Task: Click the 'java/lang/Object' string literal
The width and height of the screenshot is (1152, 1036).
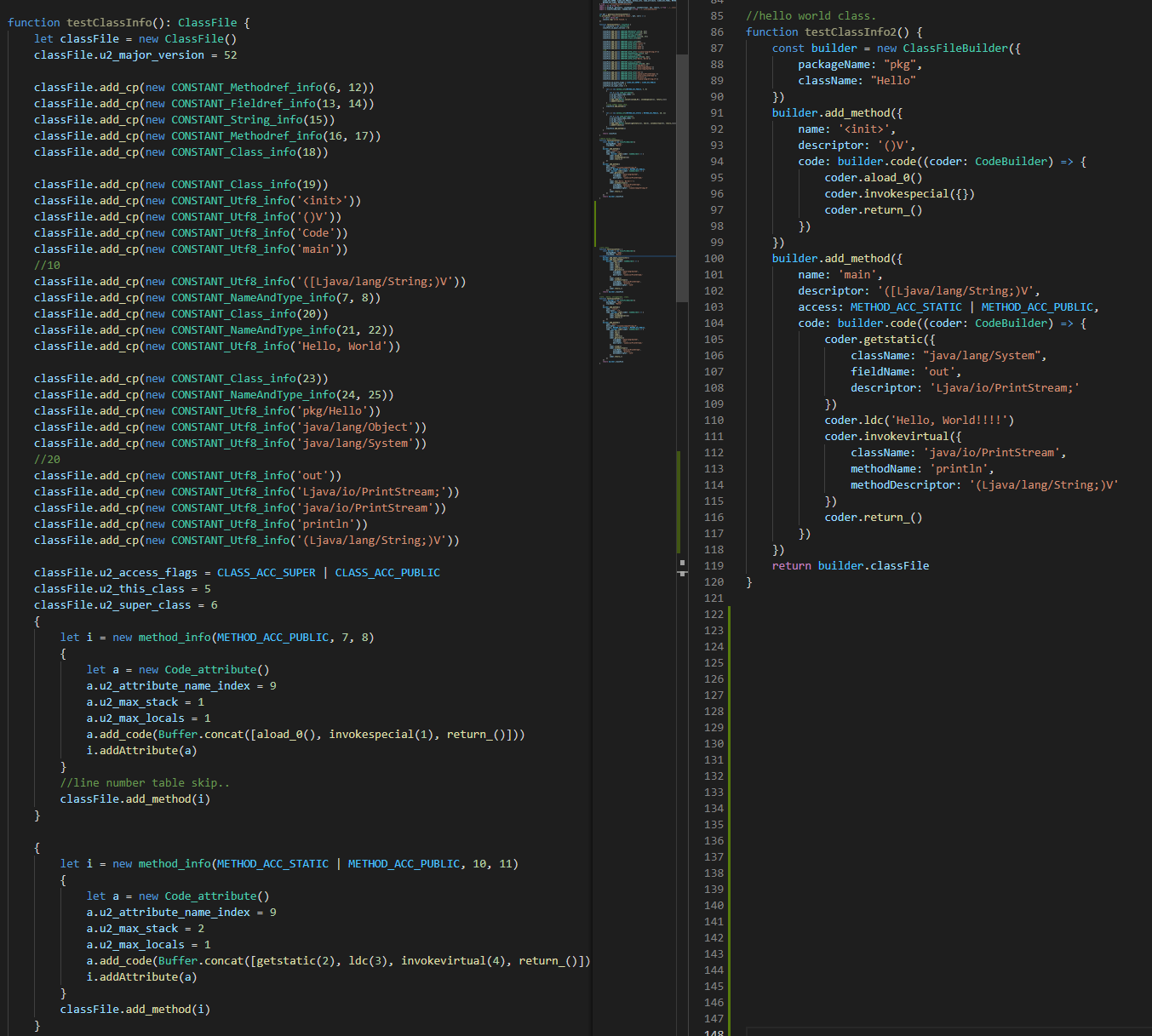Action: pyautogui.click(x=355, y=427)
